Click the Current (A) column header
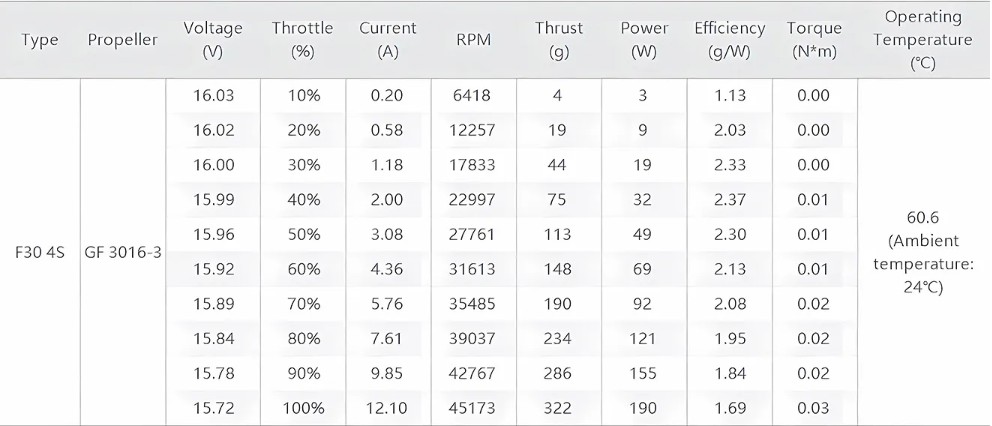This screenshot has height=426, width=992. coord(388,40)
